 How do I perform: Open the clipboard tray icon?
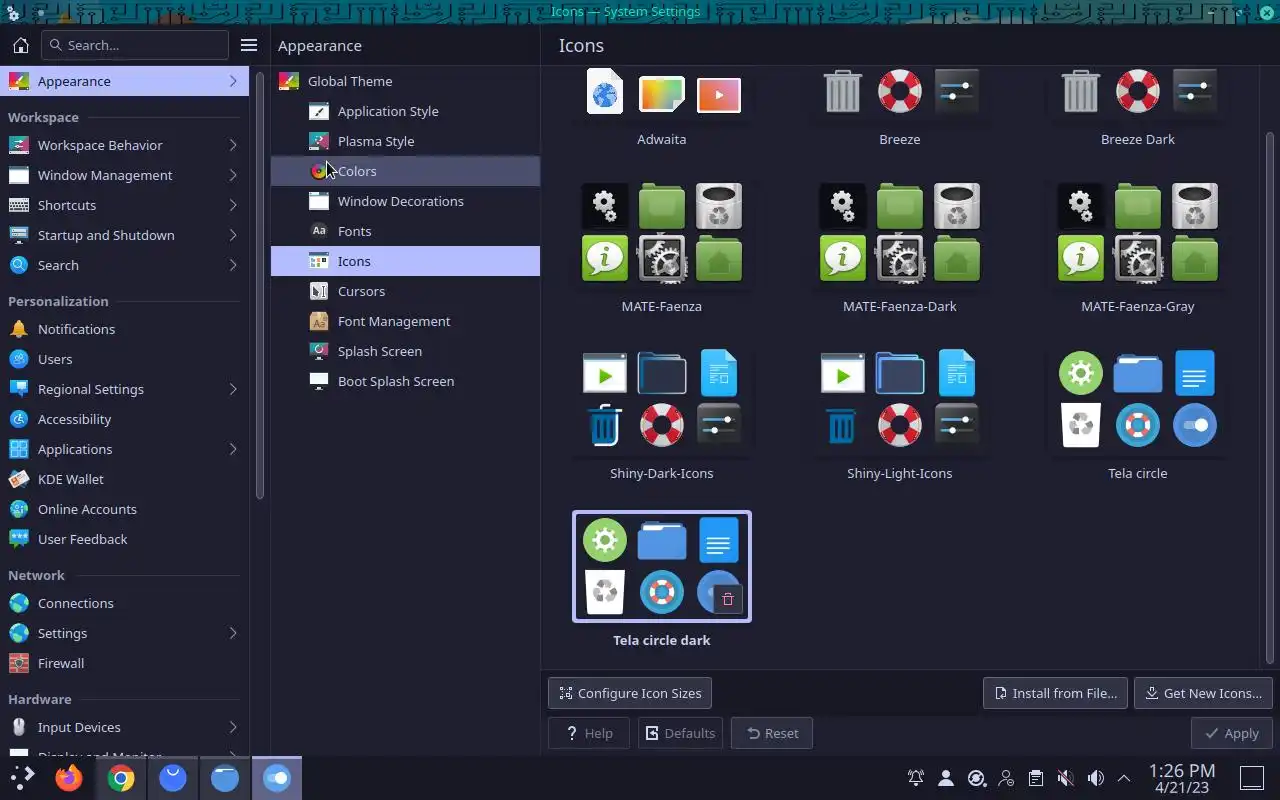click(1036, 778)
